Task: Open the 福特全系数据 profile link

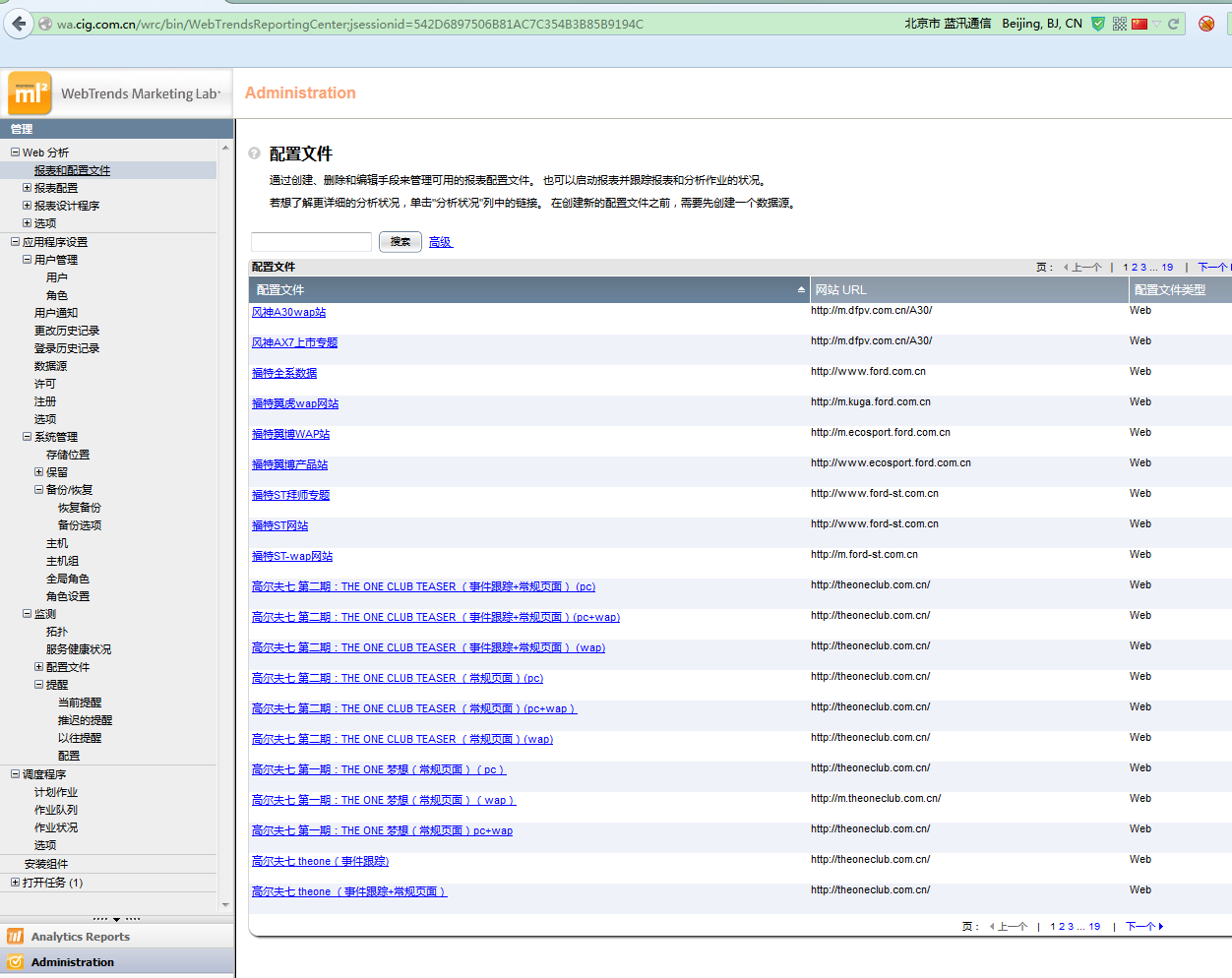Action: pyautogui.click(x=284, y=374)
